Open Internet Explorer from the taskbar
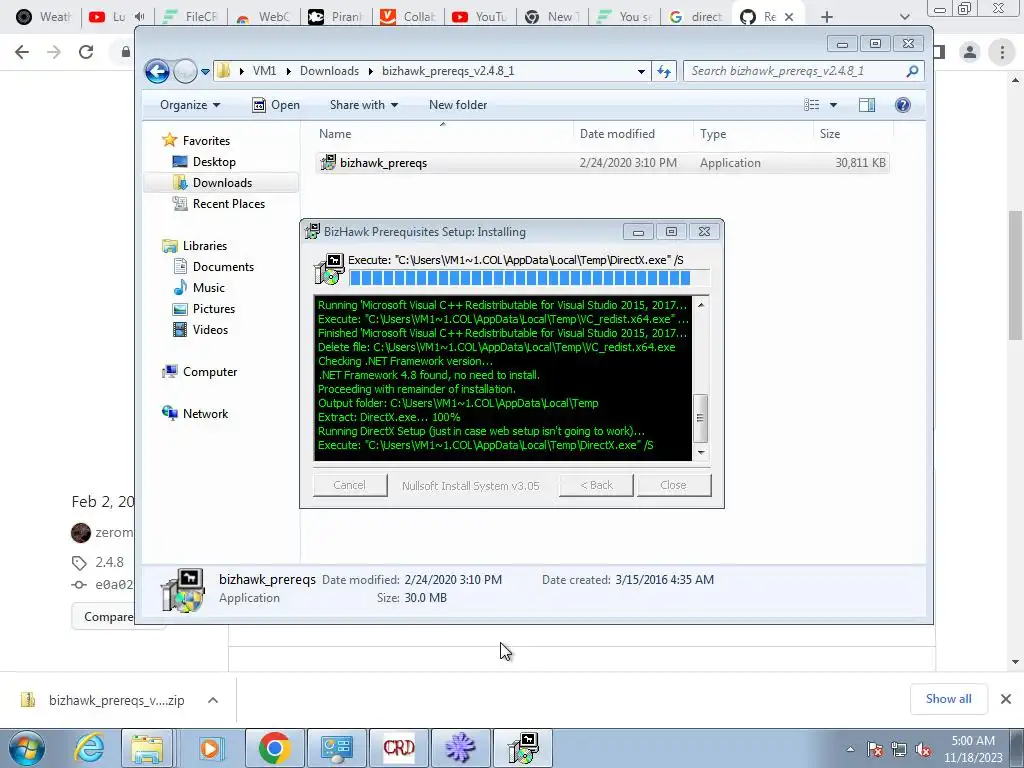1024x768 pixels. click(x=89, y=748)
